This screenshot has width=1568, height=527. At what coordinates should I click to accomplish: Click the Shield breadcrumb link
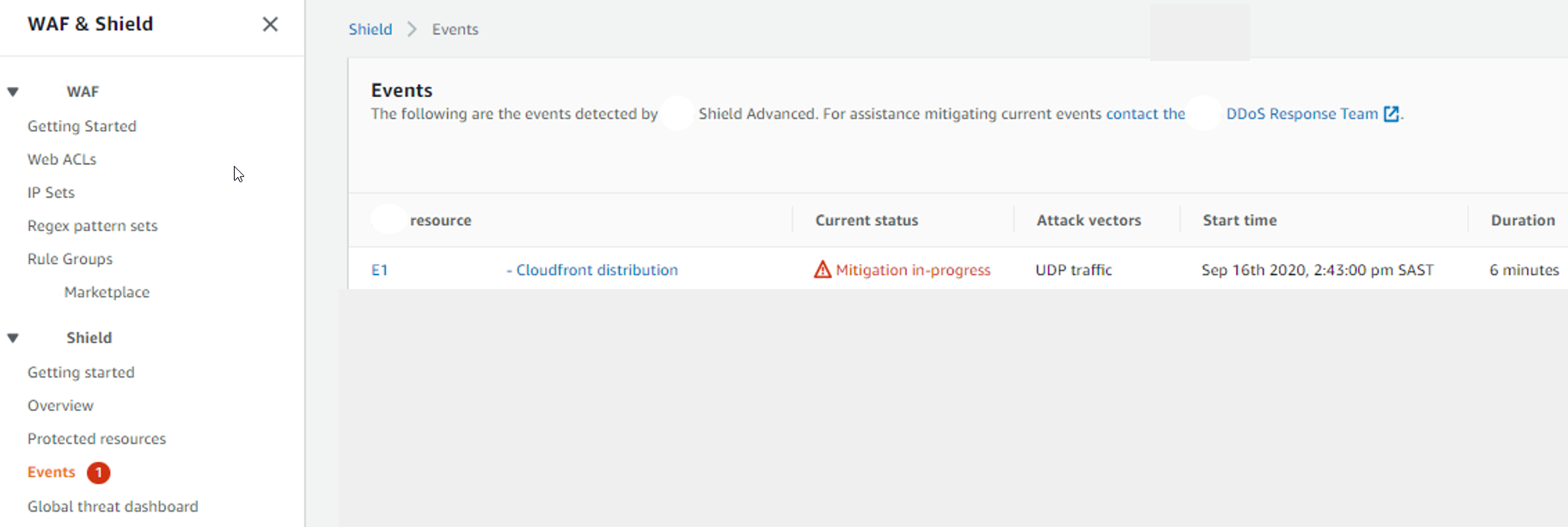point(370,29)
